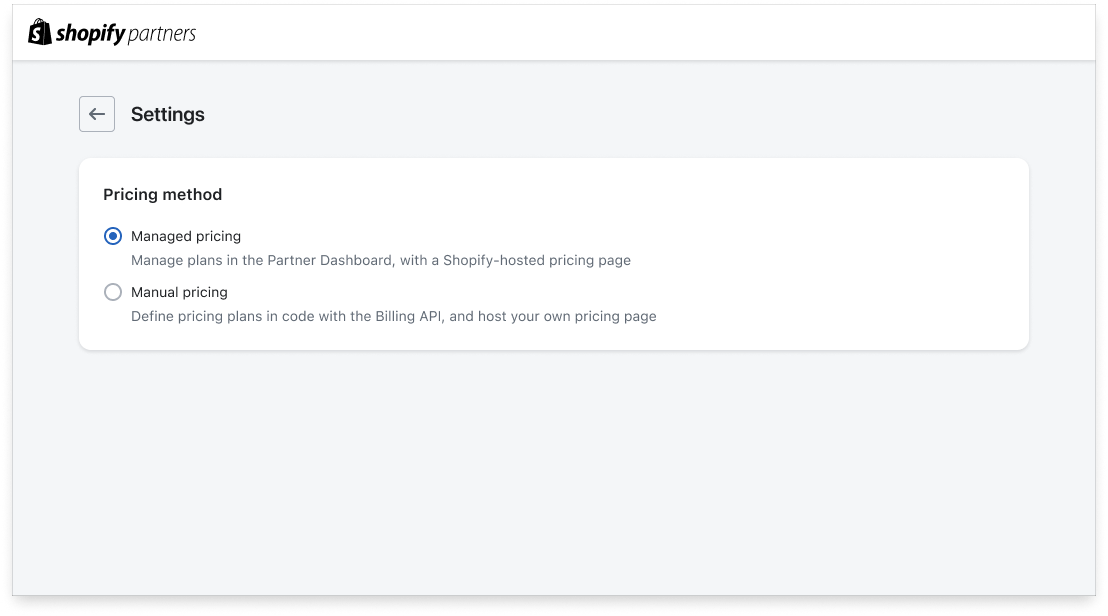1108x616 pixels.
Task: Open the Shopify Partners logo home link
Action: pyautogui.click(x=112, y=32)
